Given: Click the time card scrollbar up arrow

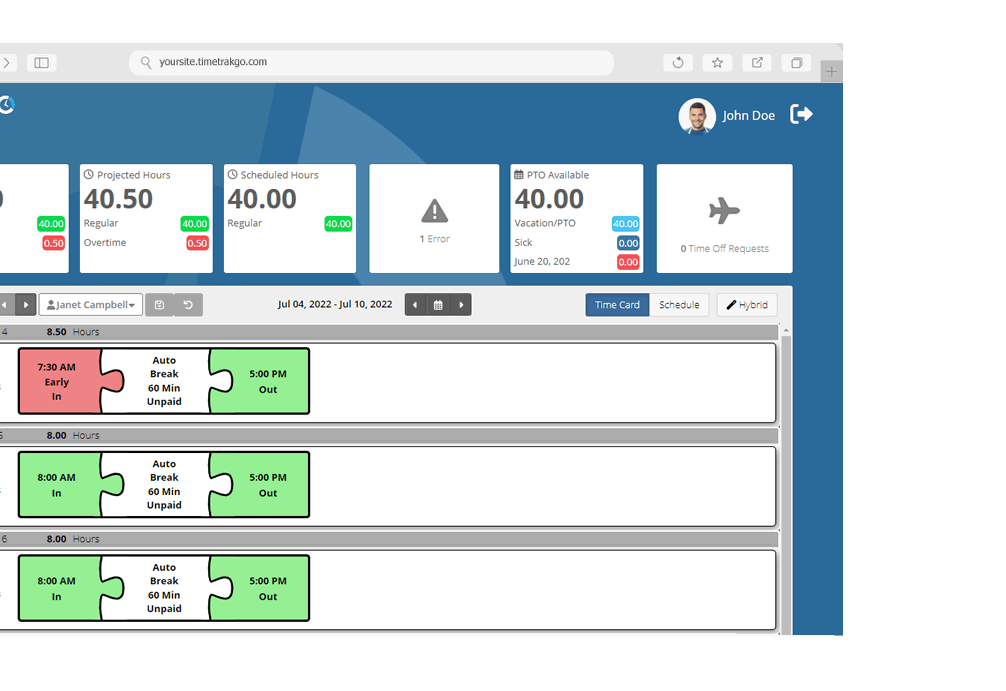Looking at the screenshot, I should pyautogui.click(x=786, y=330).
